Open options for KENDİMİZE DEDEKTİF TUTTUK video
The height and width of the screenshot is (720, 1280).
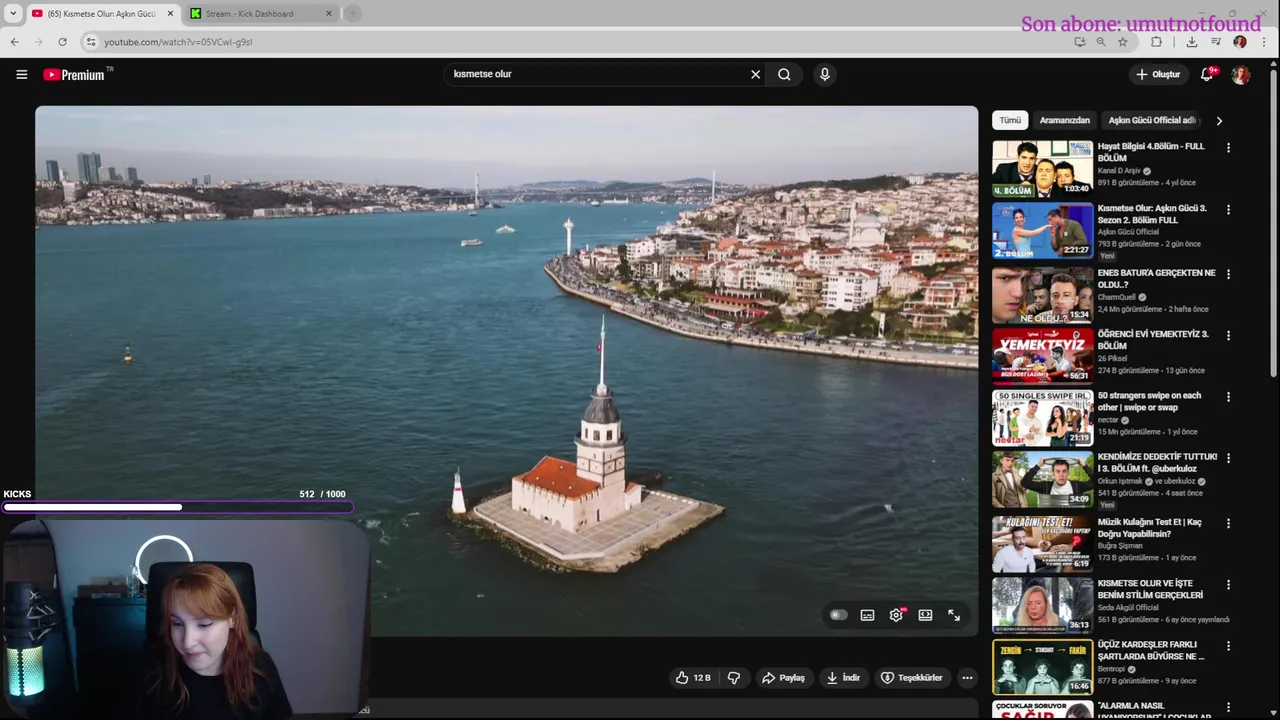point(1228,460)
